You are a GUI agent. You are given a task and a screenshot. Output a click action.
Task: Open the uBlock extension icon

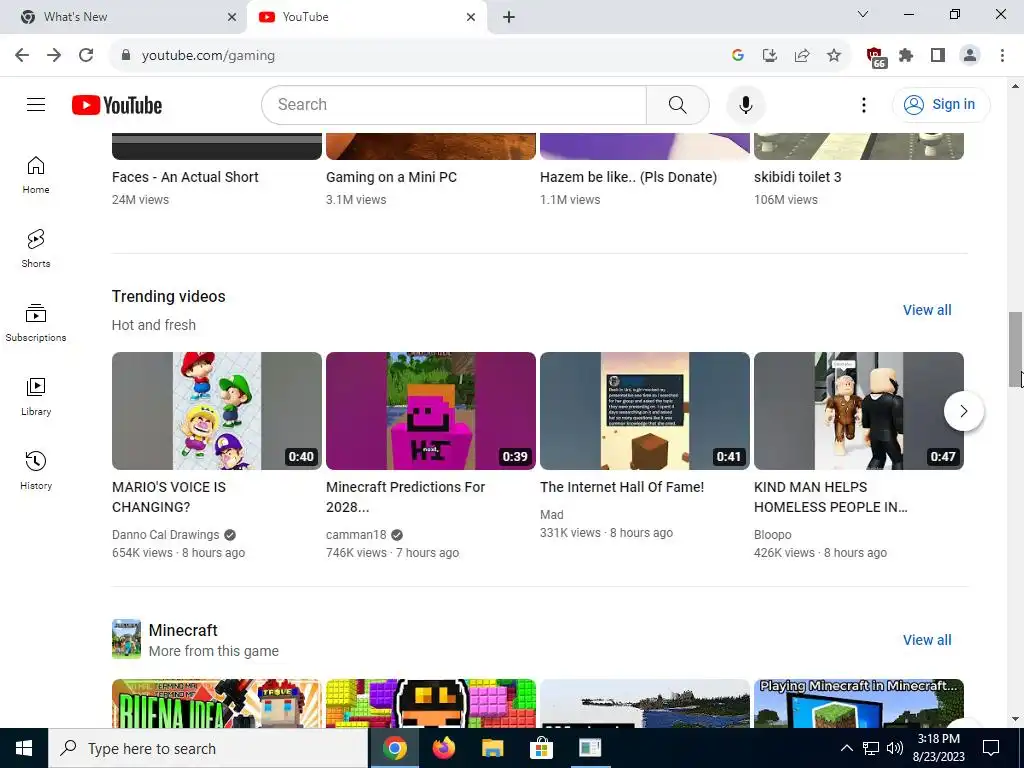pyautogui.click(x=875, y=56)
